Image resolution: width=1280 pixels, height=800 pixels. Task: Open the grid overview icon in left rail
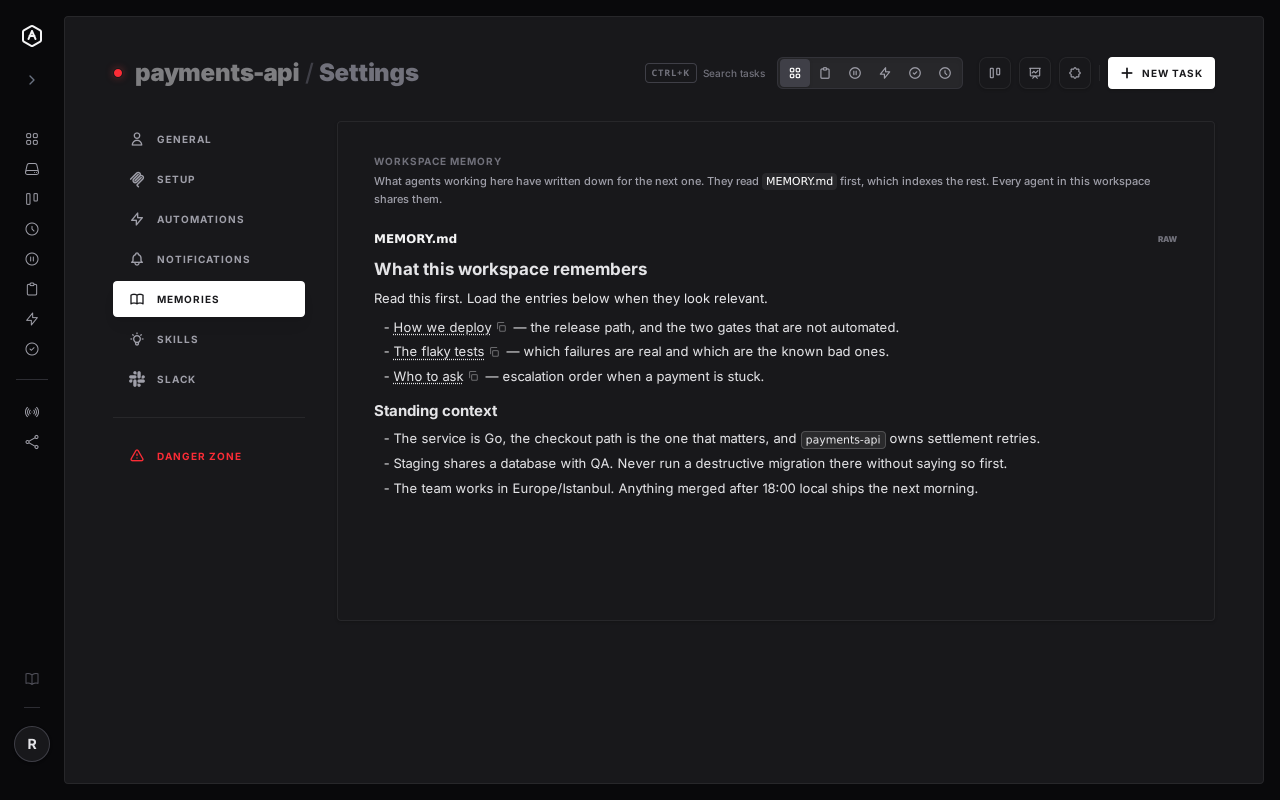coord(32,139)
